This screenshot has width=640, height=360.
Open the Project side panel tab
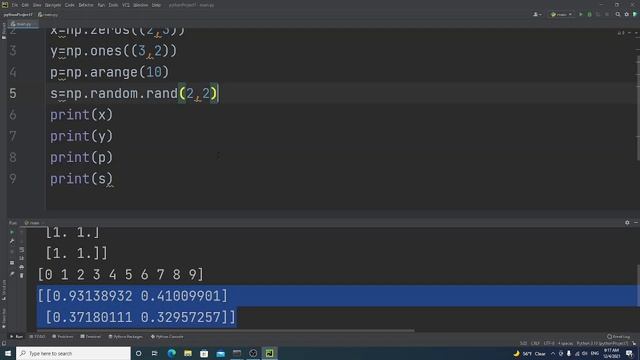click(x=4, y=31)
